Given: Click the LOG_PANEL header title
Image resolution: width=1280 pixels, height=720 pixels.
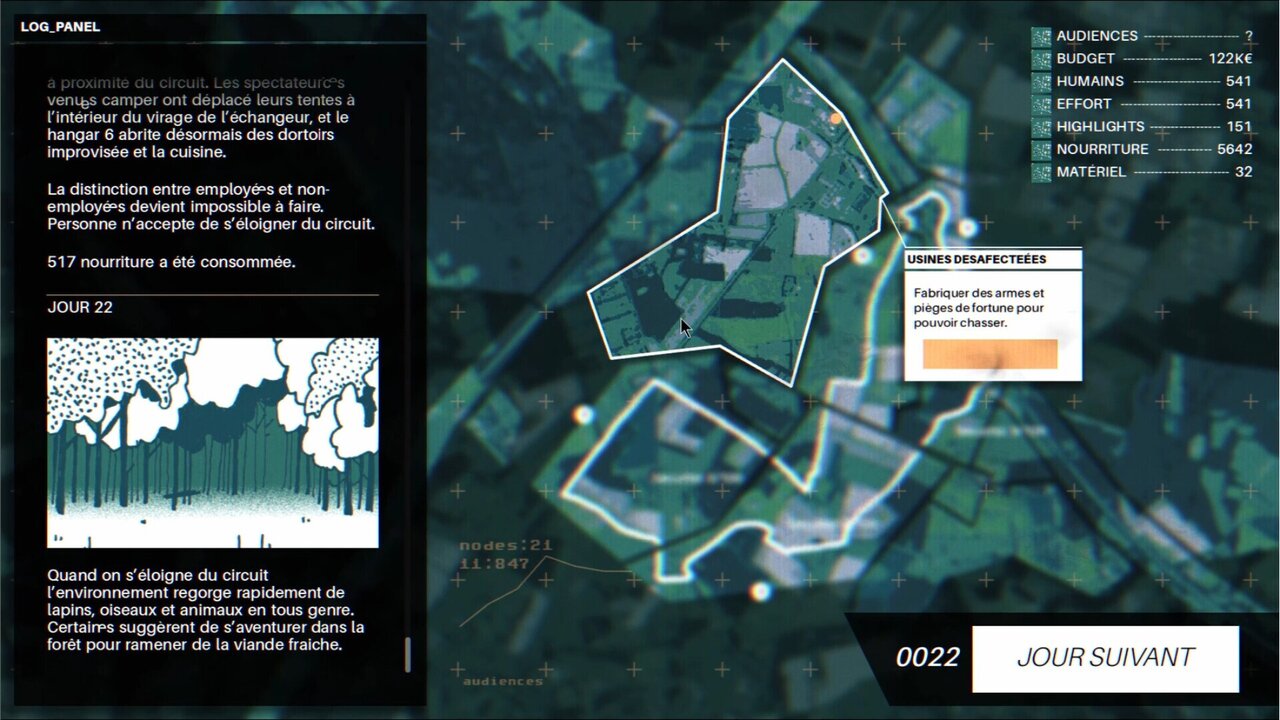Looking at the screenshot, I should [x=60, y=27].
